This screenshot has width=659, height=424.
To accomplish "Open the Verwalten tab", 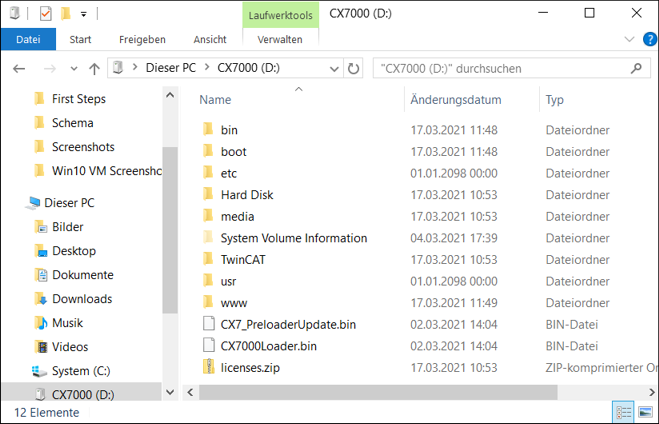I will tap(280, 40).
